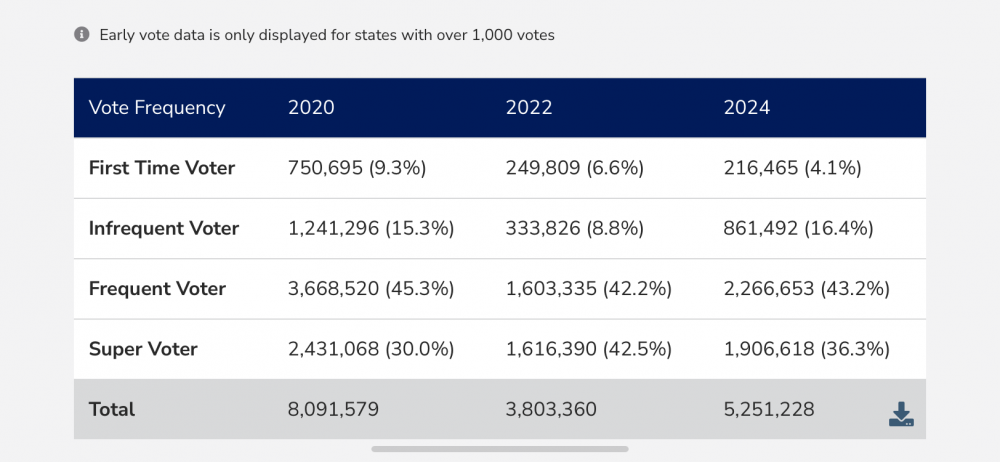Click the info icon beside early vote note
1000x462 pixels.
pos(82,35)
